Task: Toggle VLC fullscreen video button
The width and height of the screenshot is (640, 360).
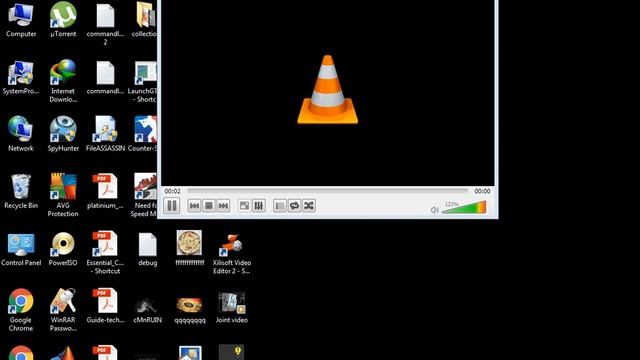Action: point(244,206)
